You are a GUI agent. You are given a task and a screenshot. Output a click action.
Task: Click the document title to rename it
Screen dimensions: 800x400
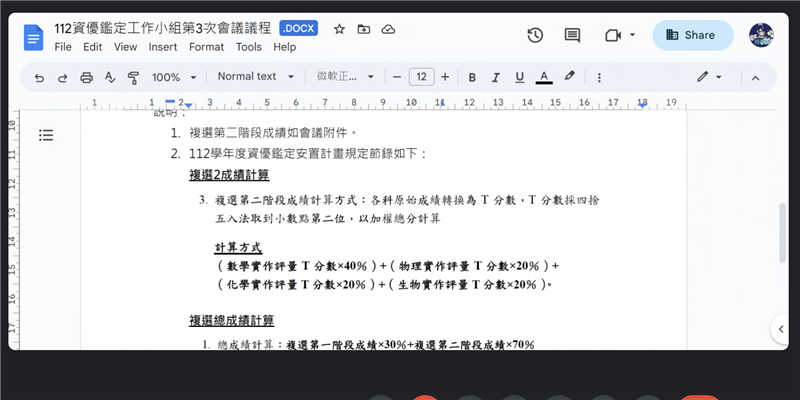[163, 29]
